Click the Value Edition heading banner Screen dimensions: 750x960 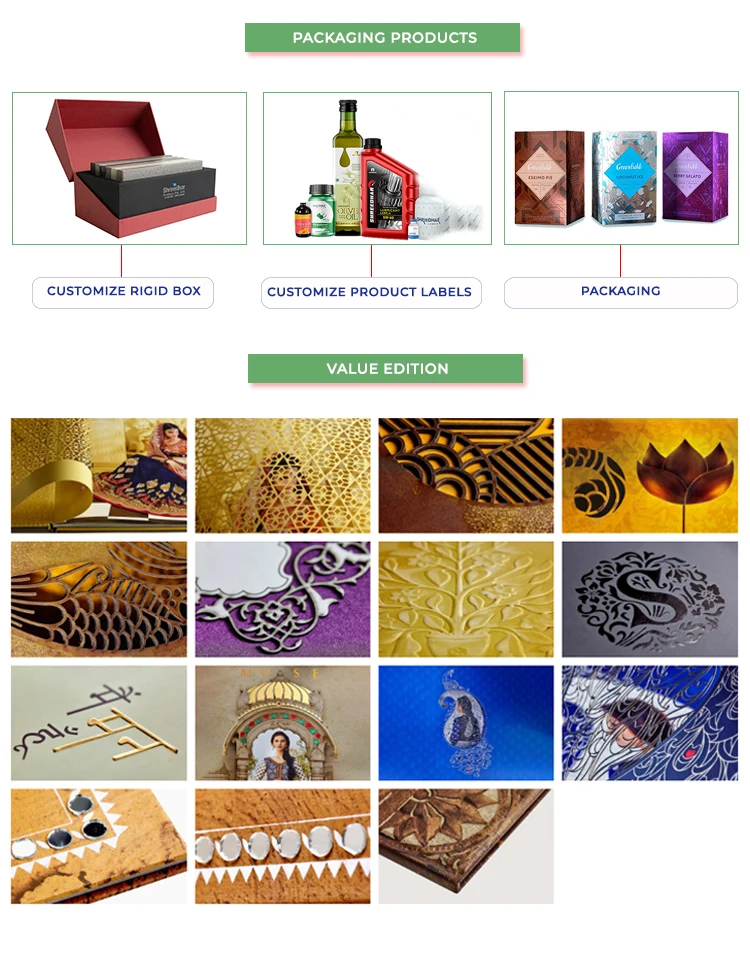coord(386,369)
